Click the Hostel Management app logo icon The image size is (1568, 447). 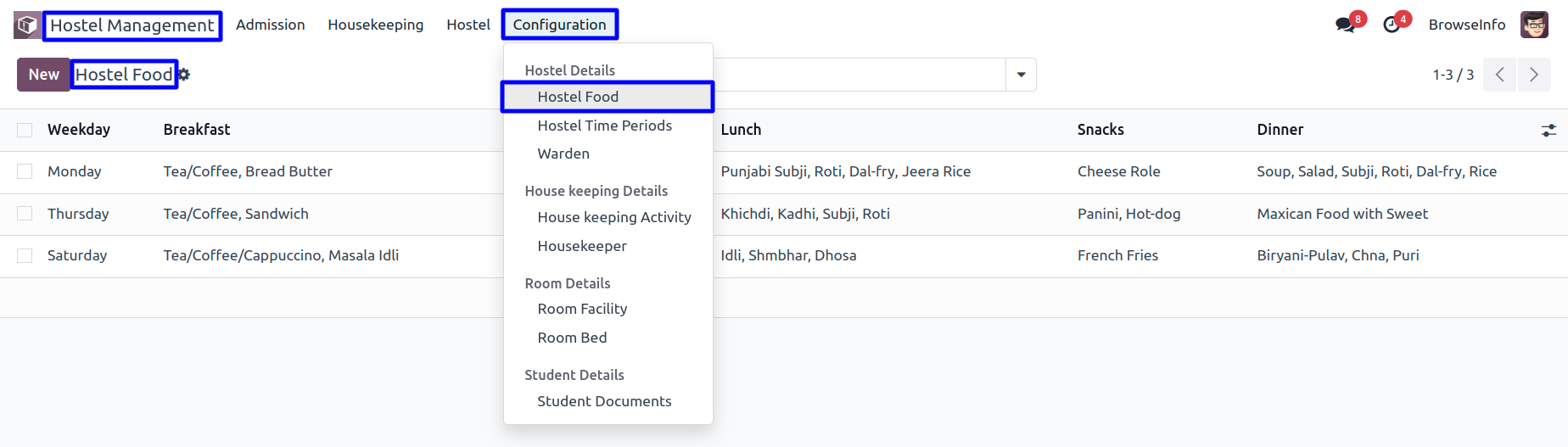pyautogui.click(x=27, y=25)
